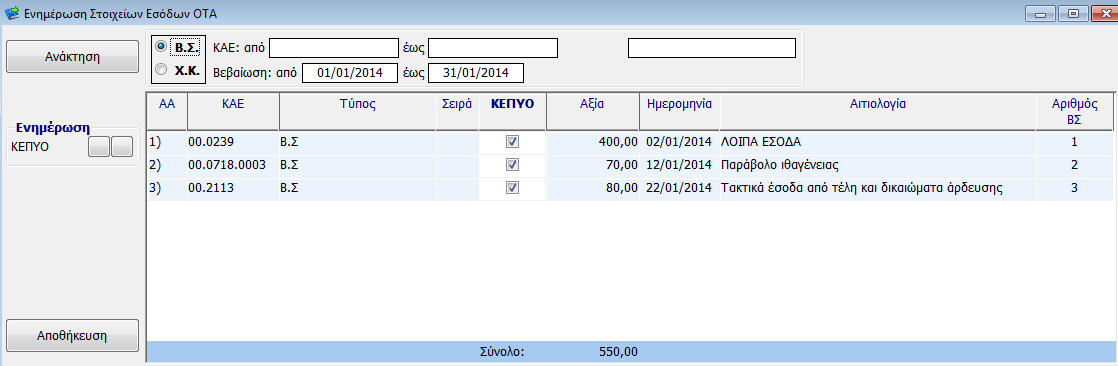Click the Σύνολο total value 550,00

618,351
